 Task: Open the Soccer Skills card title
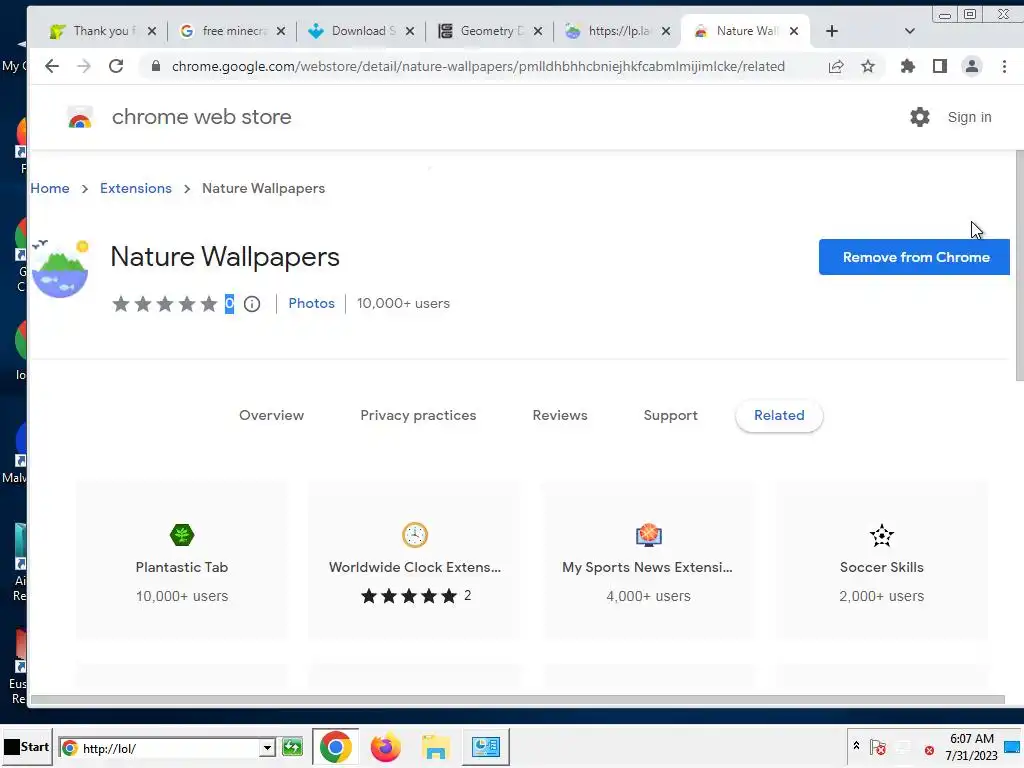click(x=882, y=568)
